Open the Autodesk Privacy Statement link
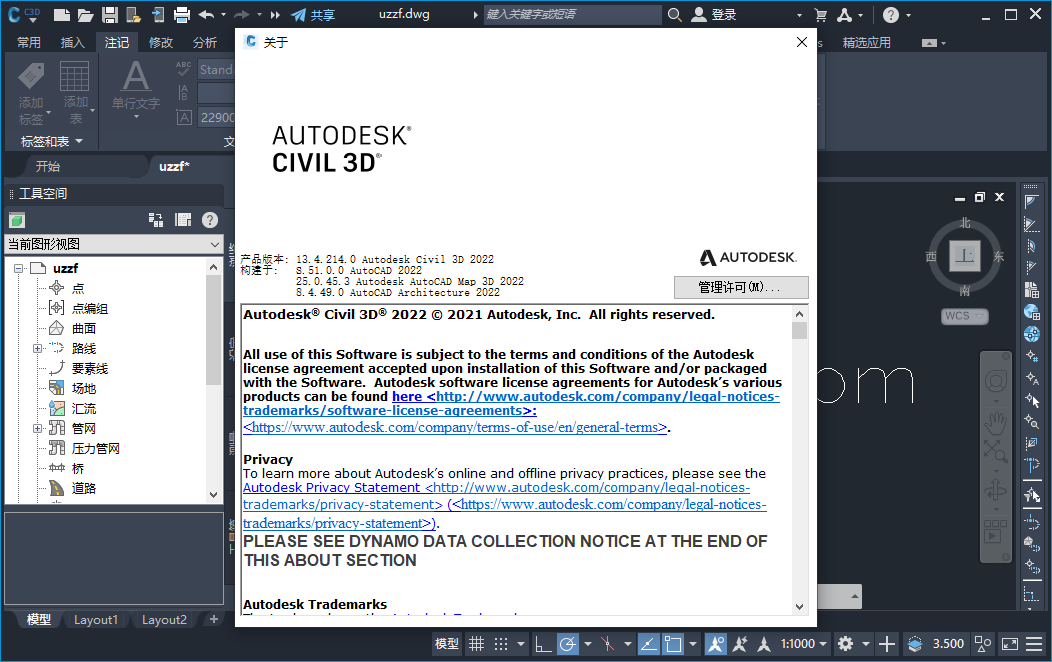 (307, 487)
